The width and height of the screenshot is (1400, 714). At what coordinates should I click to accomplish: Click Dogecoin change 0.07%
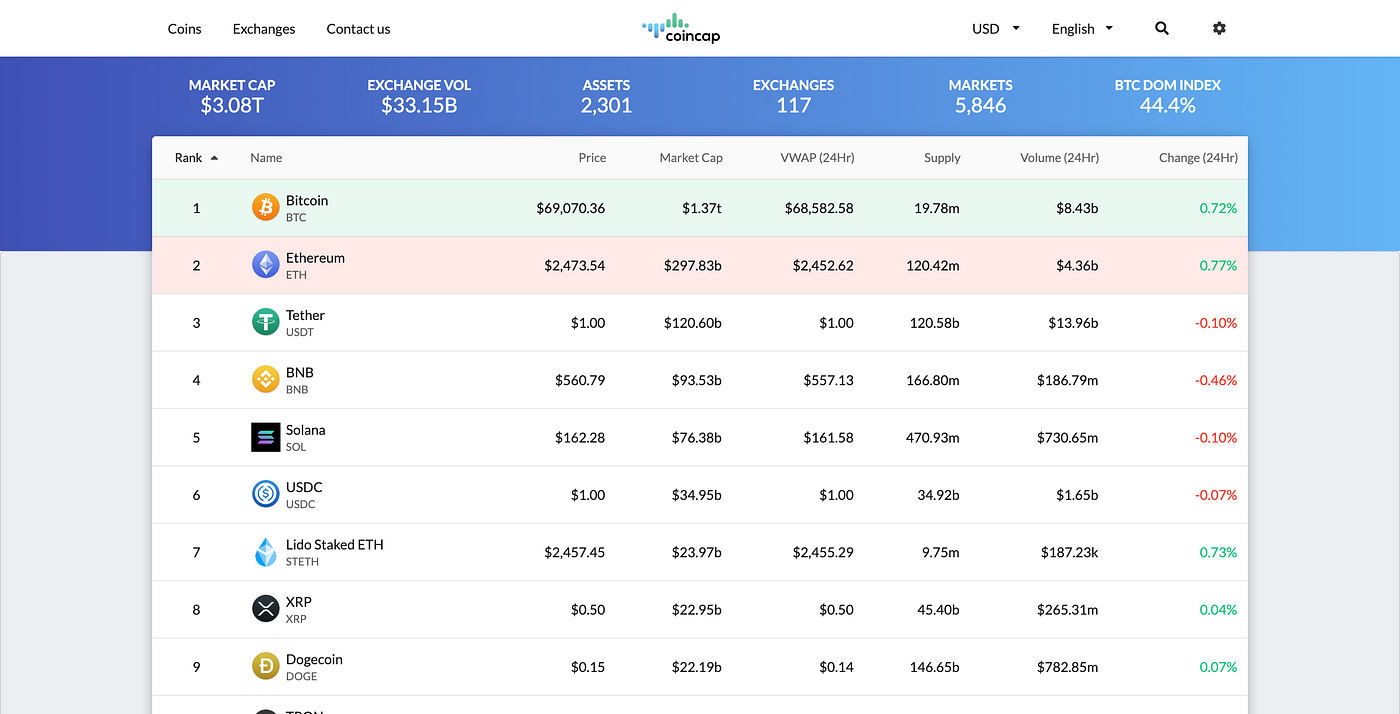pyautogui.click(x=1218, y=667)
